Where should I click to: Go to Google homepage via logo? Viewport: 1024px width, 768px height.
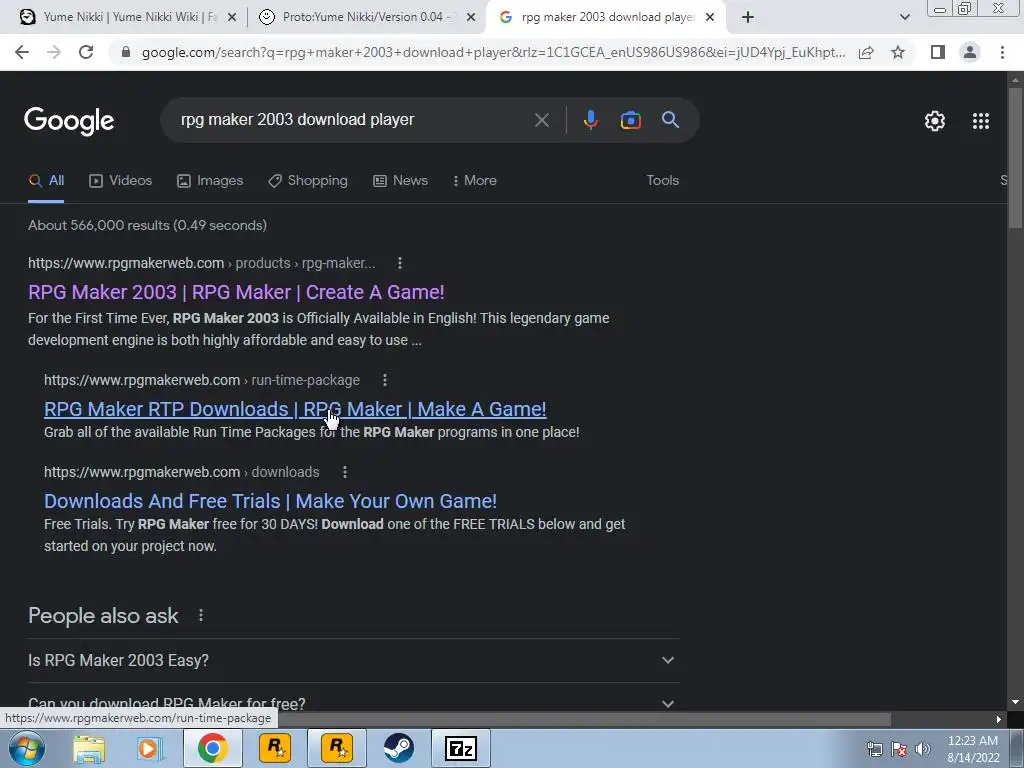[x=69, y=121]
